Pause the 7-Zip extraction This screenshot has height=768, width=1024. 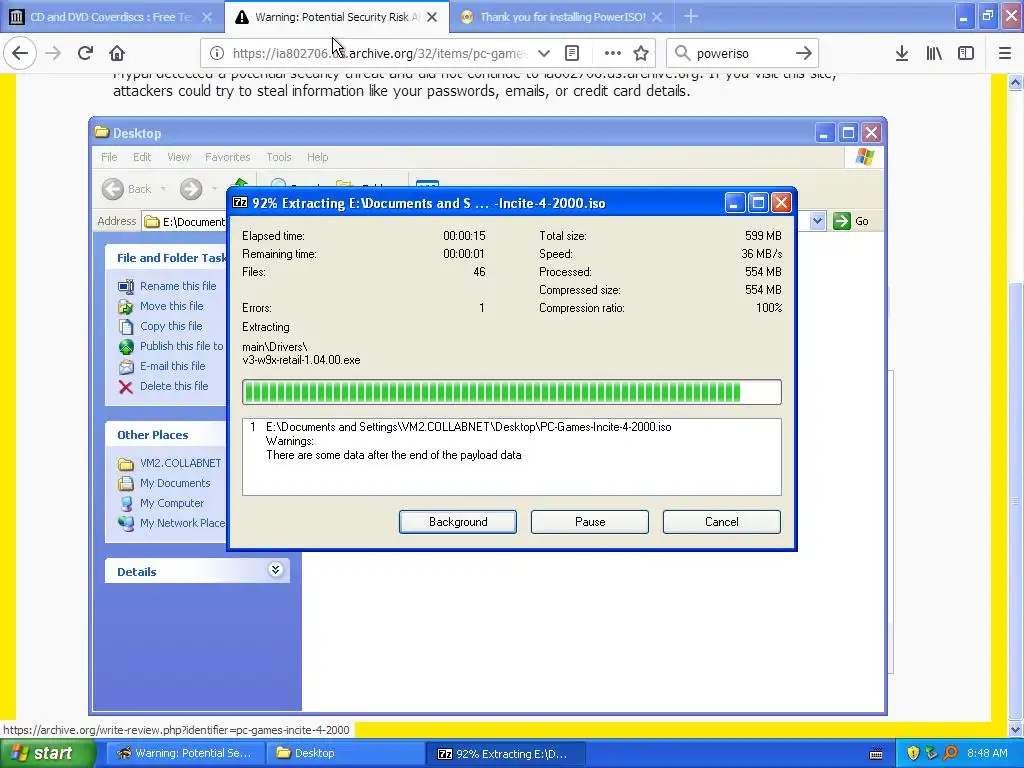coord(590,522)
